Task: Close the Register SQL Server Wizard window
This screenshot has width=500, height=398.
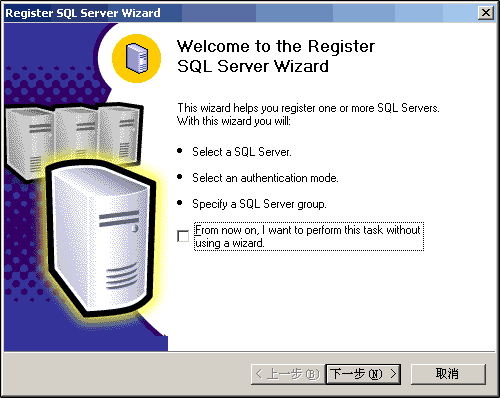Action: 486,13
